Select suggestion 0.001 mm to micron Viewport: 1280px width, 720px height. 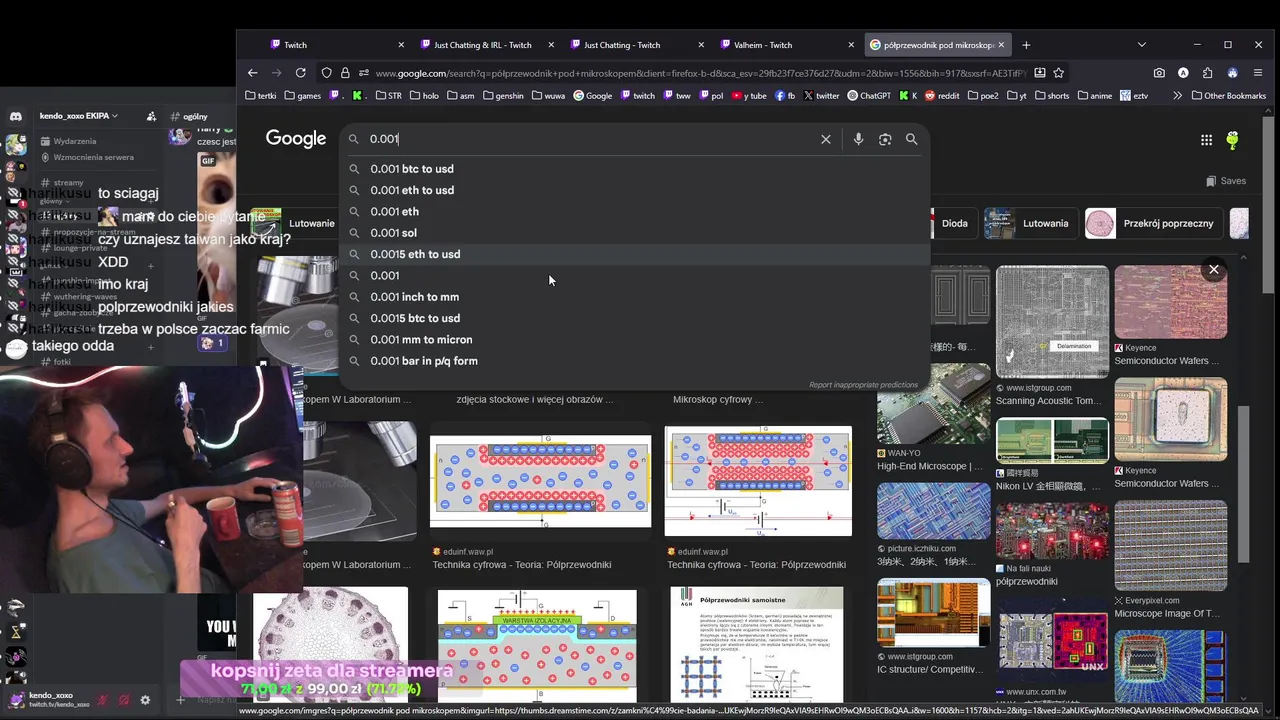point(634,340)
